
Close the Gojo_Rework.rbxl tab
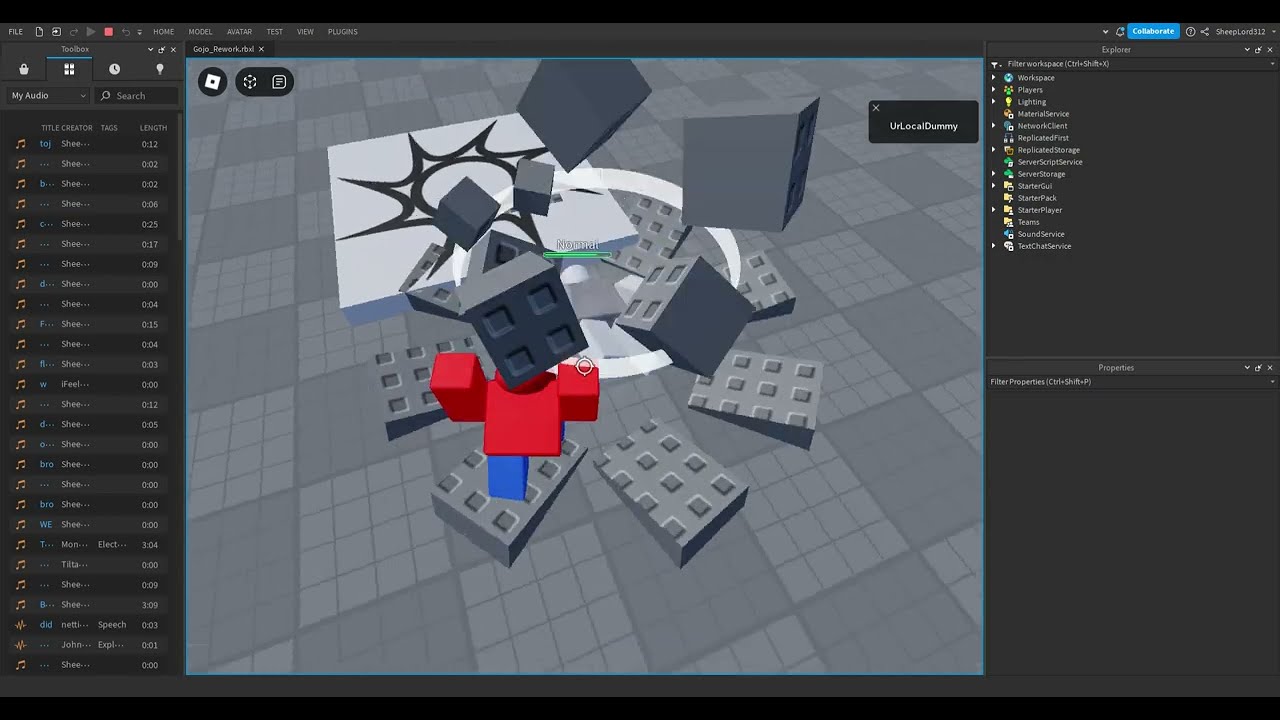tap(261, 49)
